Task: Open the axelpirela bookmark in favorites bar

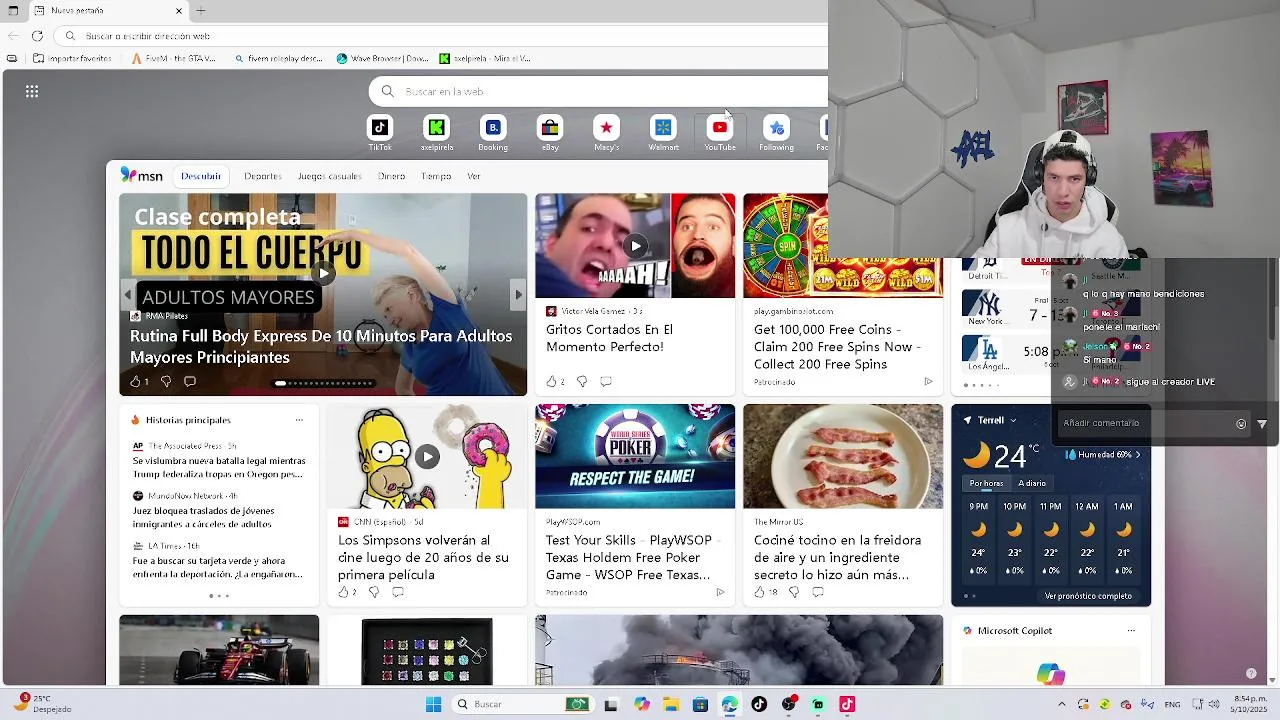Action: pyautogui.click(x=485, y=59)
